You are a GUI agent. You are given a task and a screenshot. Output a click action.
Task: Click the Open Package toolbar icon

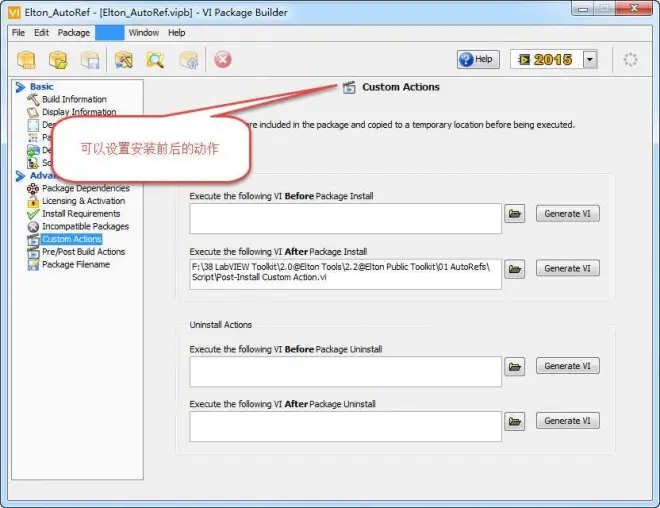click(58, 60)
